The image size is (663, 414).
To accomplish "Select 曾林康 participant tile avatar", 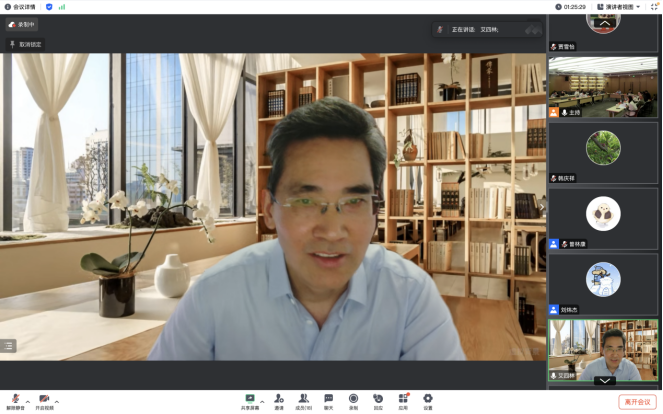I will (x=603, y=214).
